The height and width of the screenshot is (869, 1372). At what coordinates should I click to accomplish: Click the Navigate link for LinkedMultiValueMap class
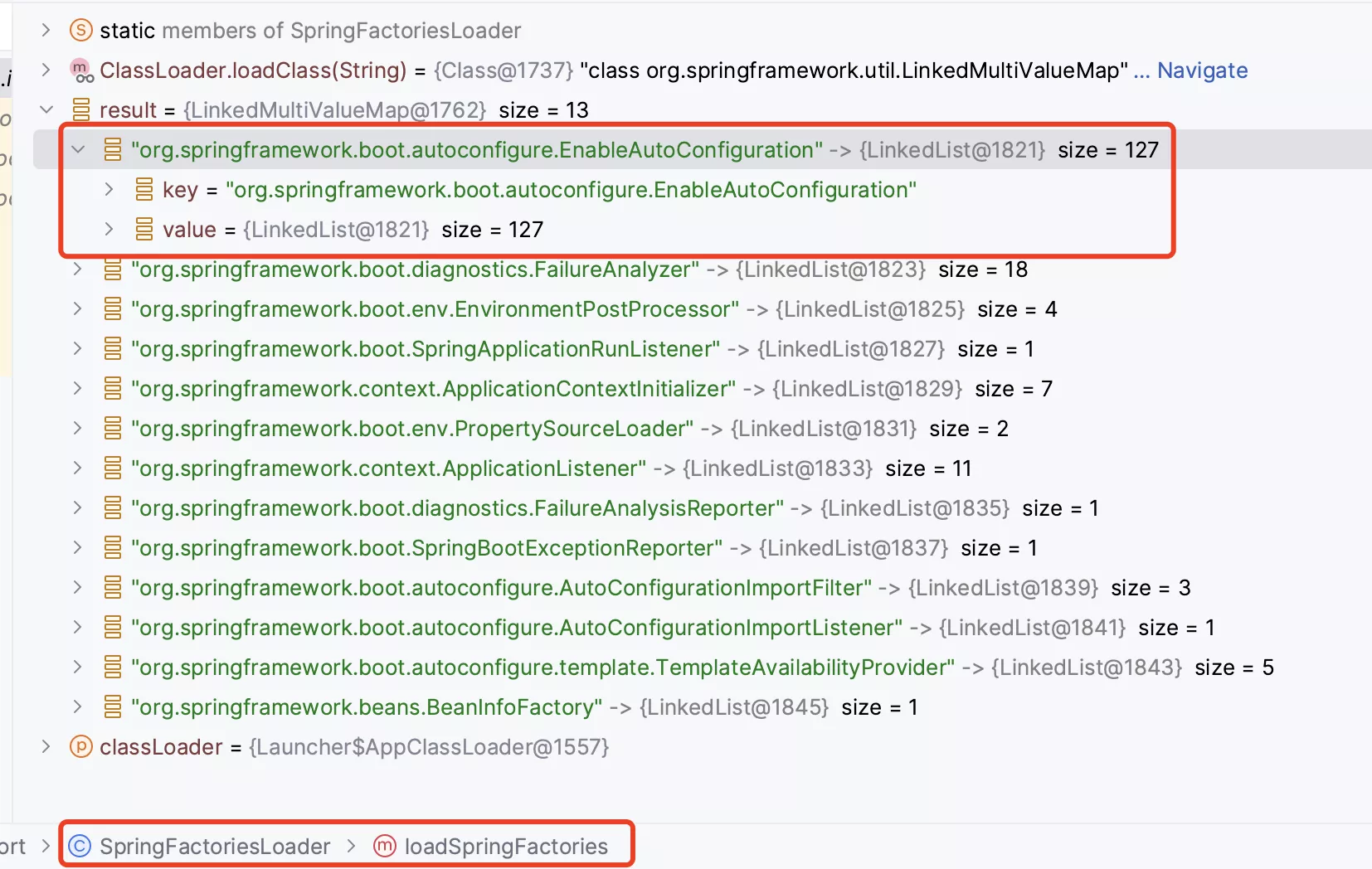pyautogui.click(x=1202, y=70)
